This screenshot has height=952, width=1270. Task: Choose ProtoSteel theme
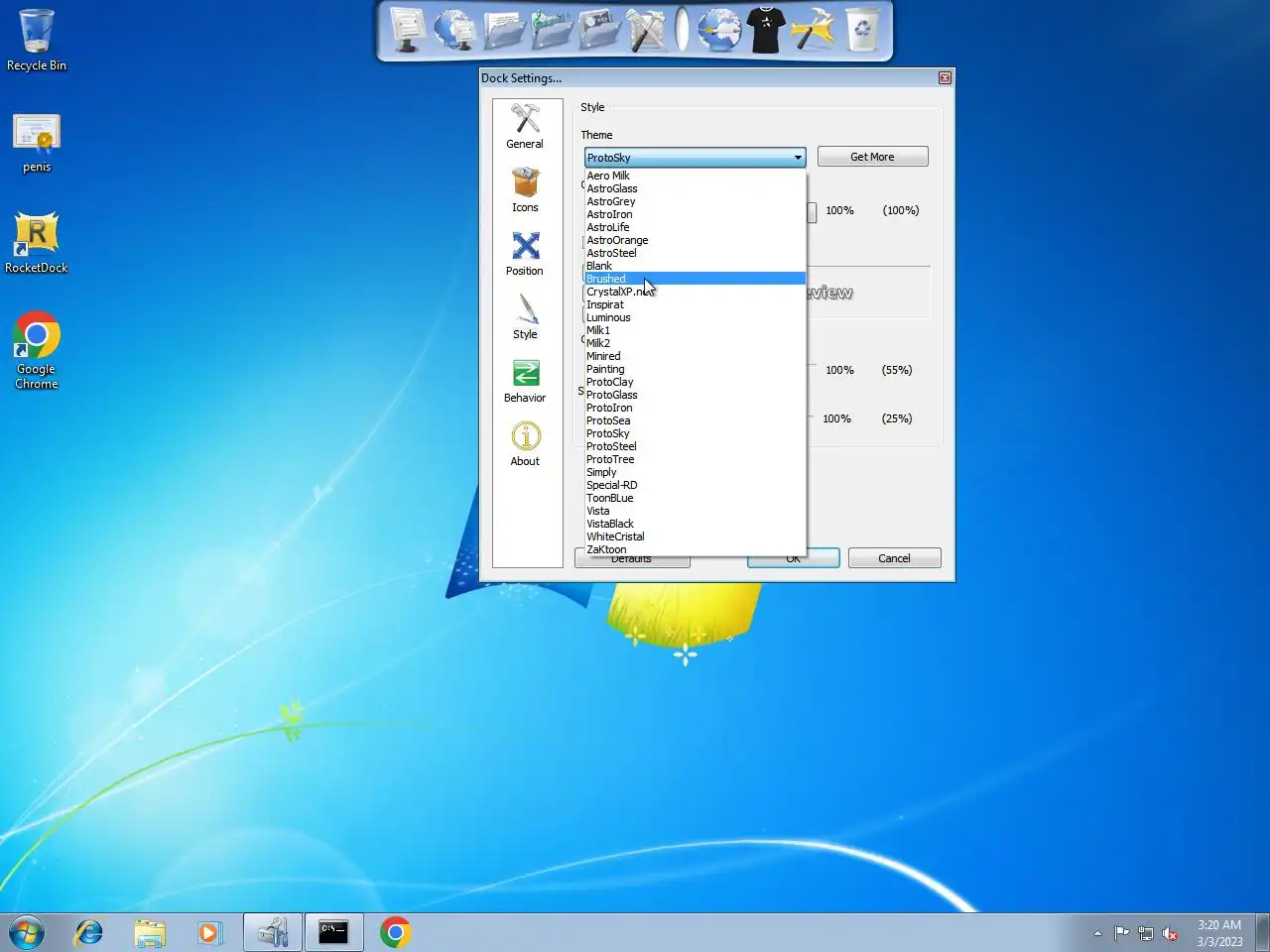coord(695,446)
